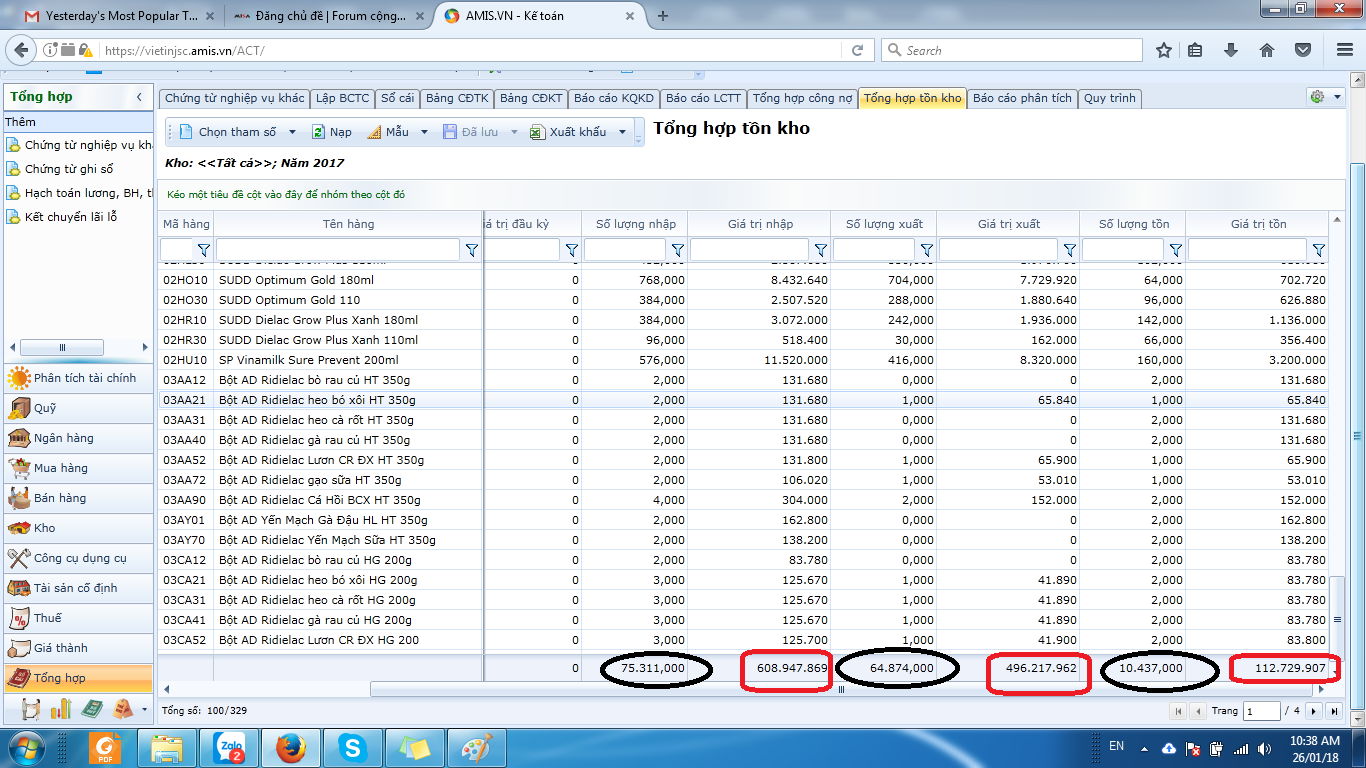The image size is (1366, 768).
Task: Click the green book icon below the sidebar
Action: 92,709
